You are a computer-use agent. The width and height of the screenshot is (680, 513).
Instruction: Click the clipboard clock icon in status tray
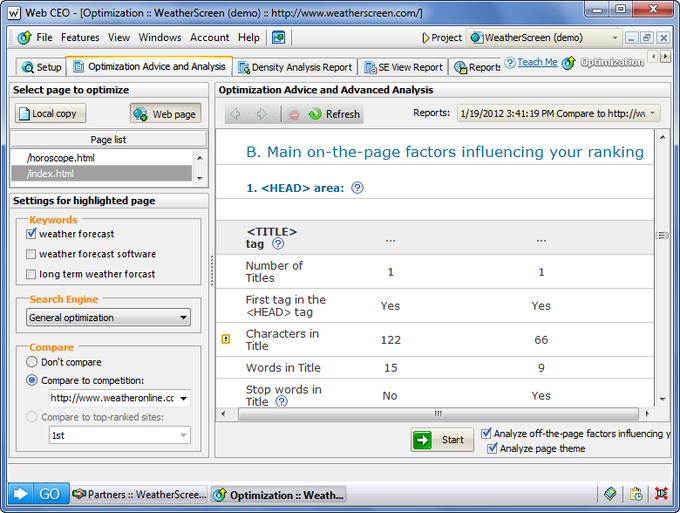pos(636,494)
